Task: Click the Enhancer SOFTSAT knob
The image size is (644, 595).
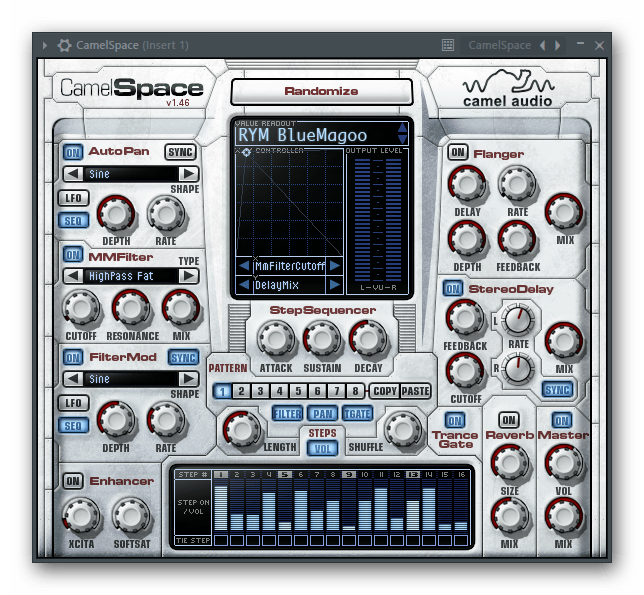Action: [x=131, y=516]
